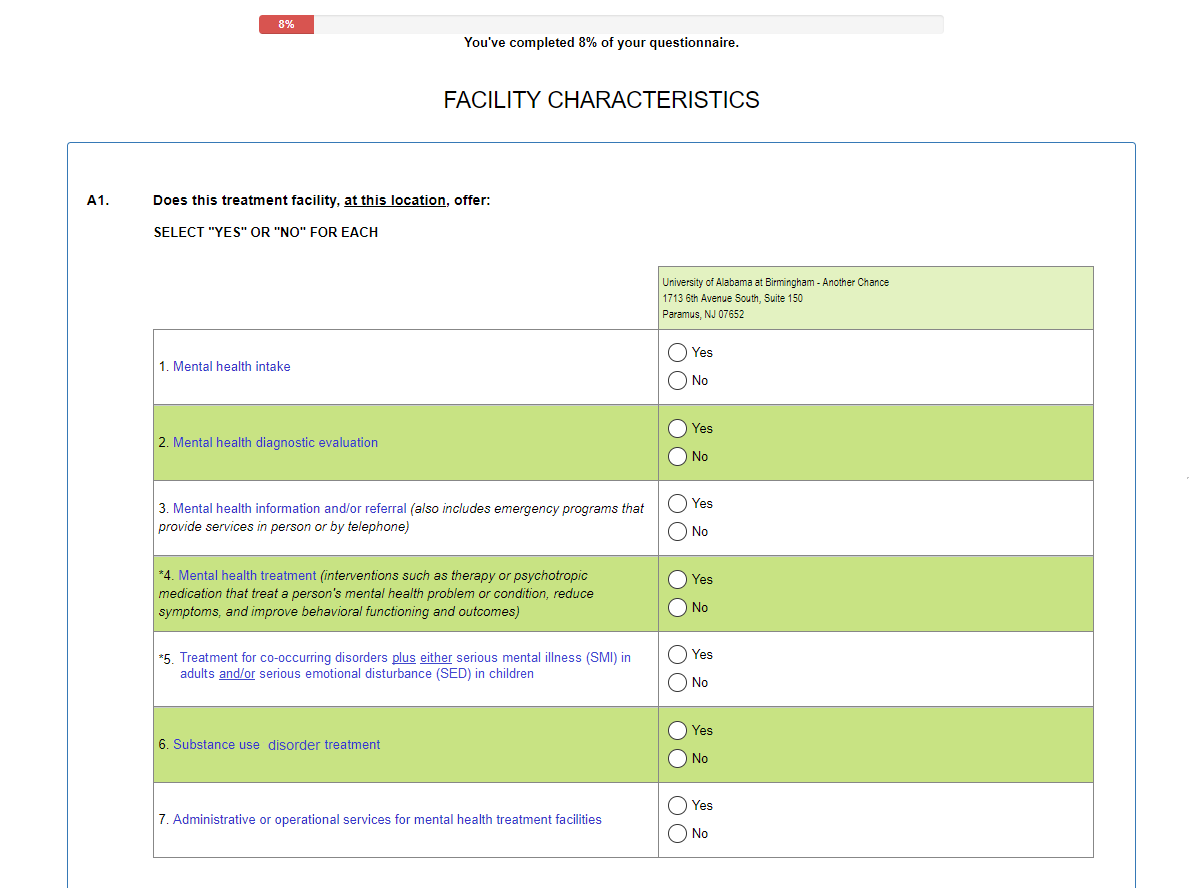Click the facility name header cell
This screenshot has width=1202, height=888.
coord(875,298)
